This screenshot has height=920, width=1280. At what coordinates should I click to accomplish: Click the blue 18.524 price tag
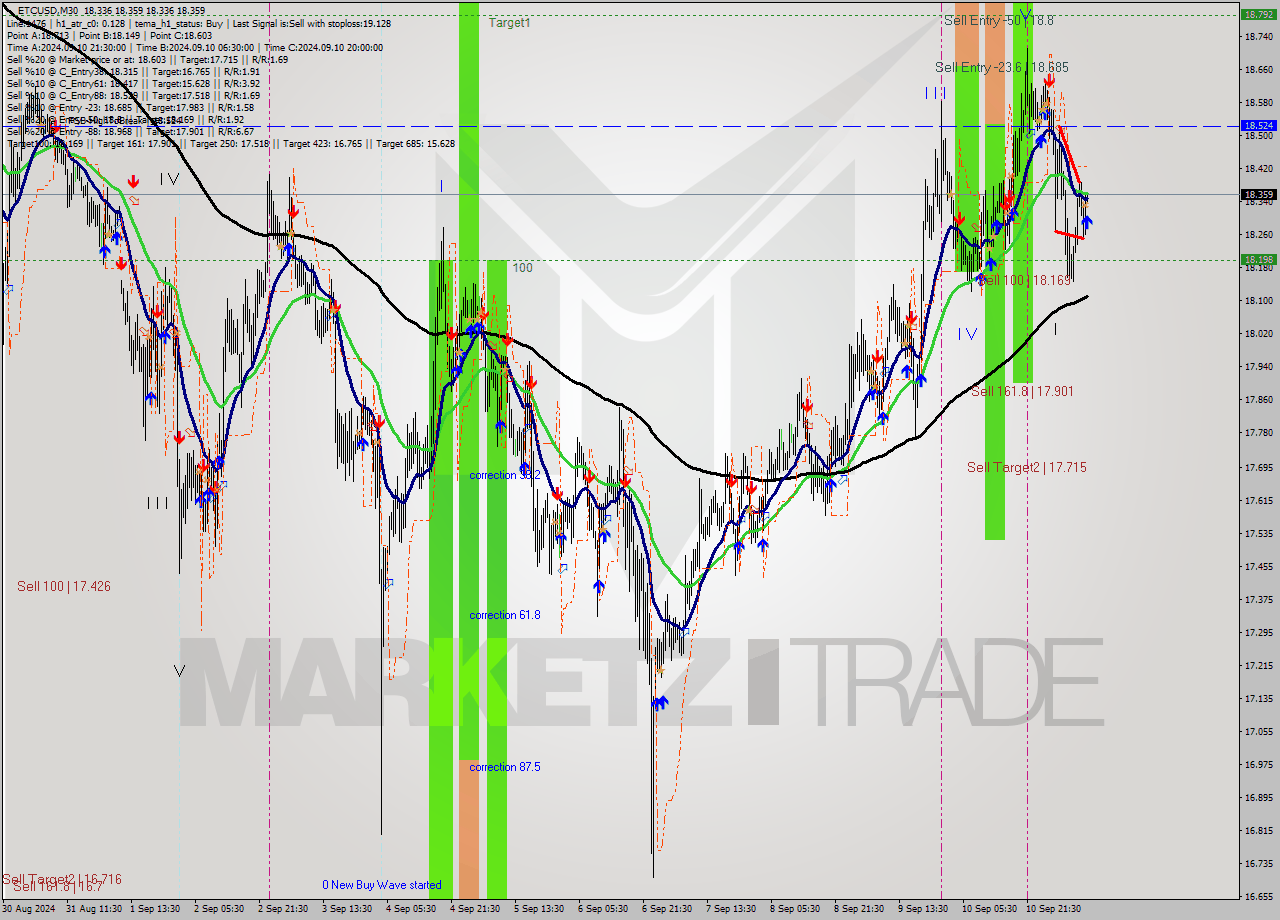tap(1258, 126)
